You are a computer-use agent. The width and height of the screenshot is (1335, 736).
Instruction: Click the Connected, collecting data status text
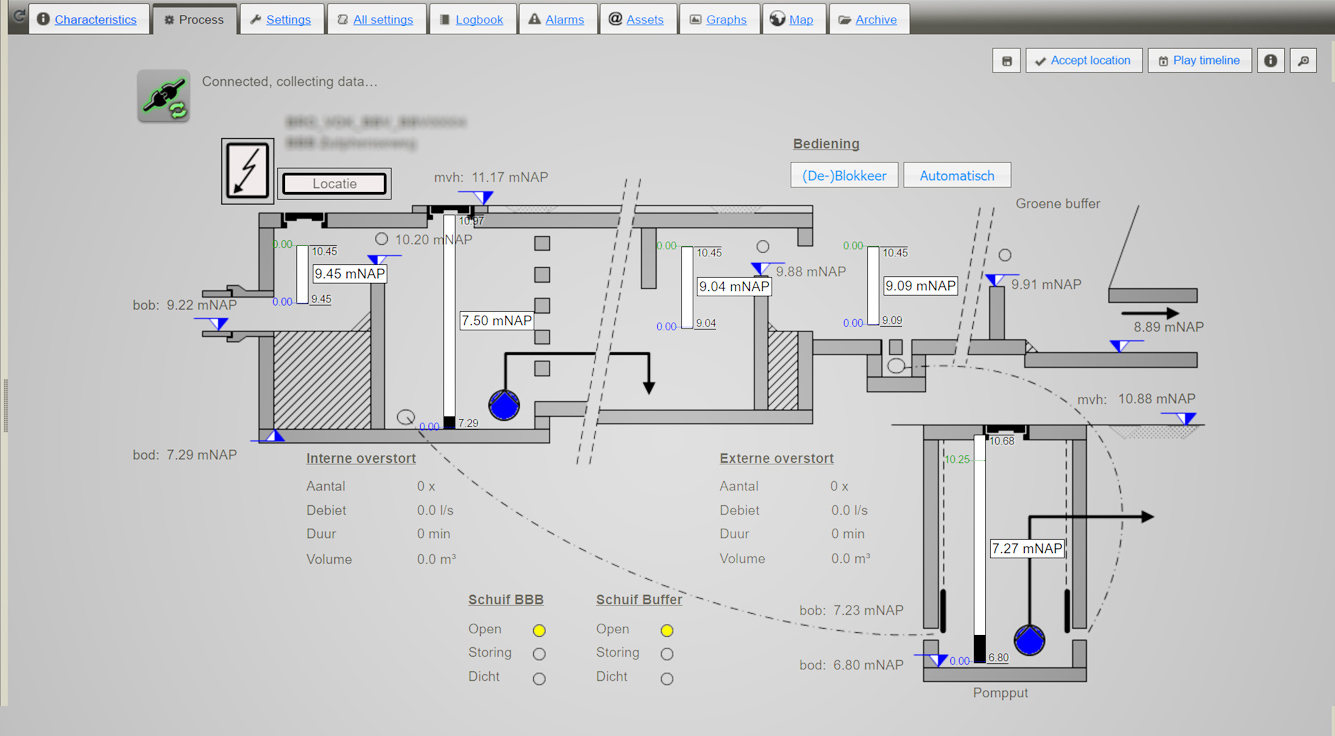coord(290,82)
